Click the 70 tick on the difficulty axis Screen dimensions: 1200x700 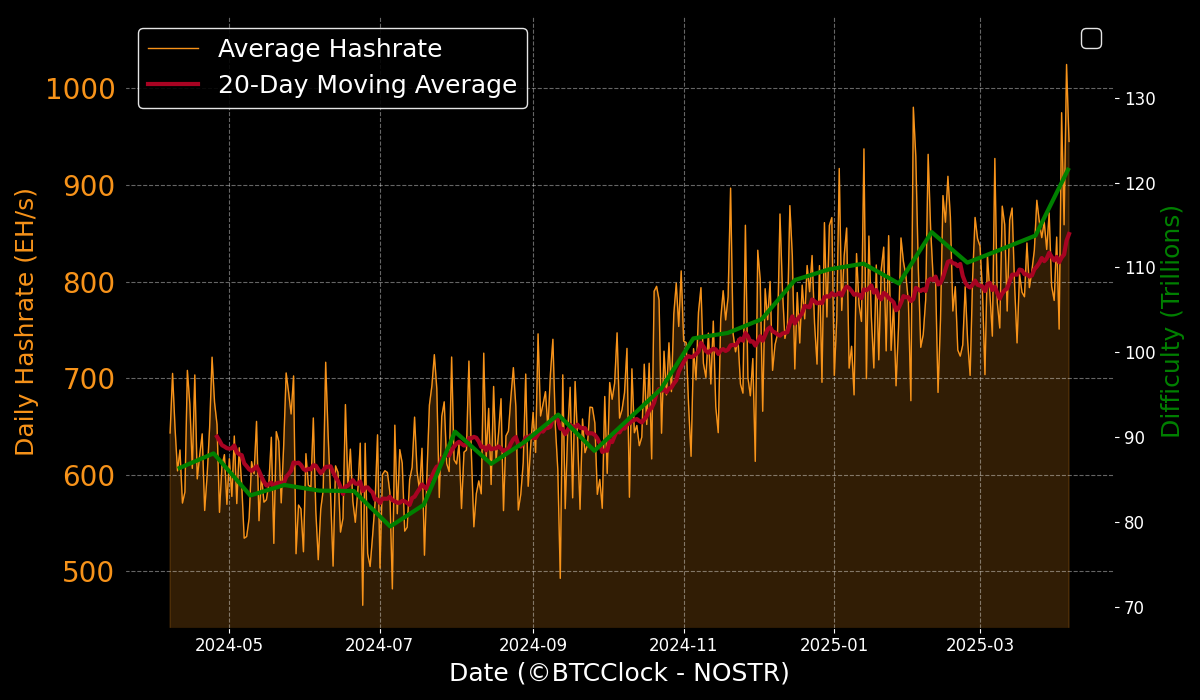[1135, 608]
